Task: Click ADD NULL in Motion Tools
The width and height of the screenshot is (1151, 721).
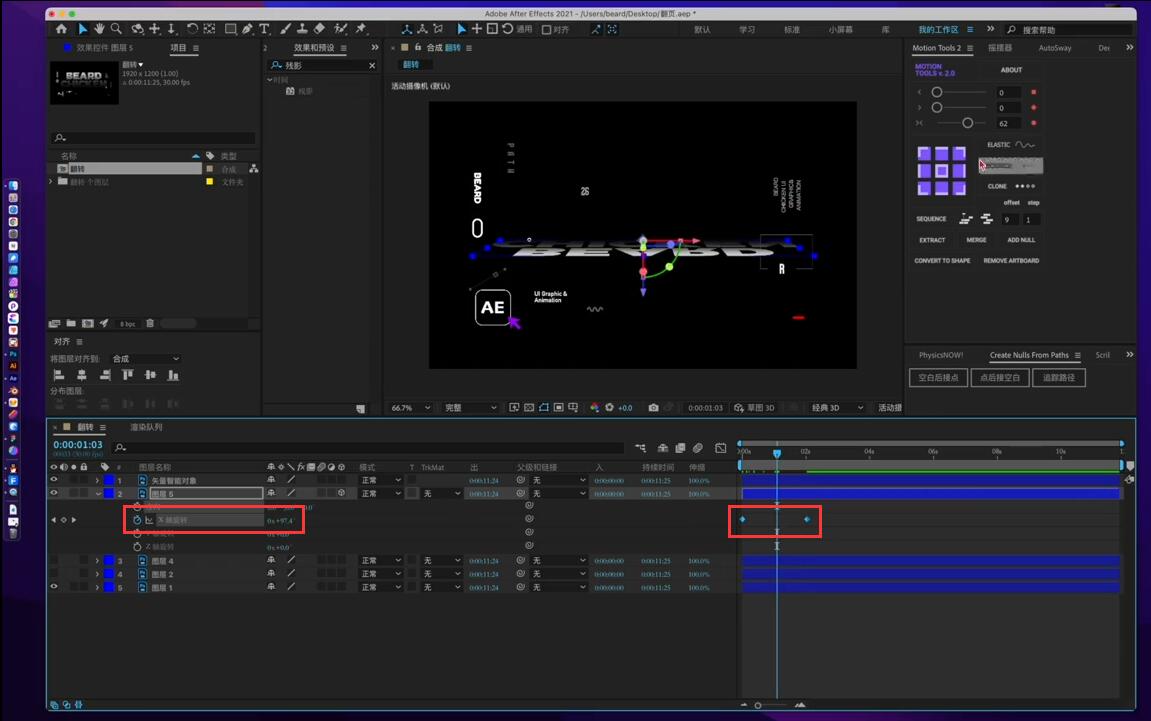Action: click(1021, 240)
